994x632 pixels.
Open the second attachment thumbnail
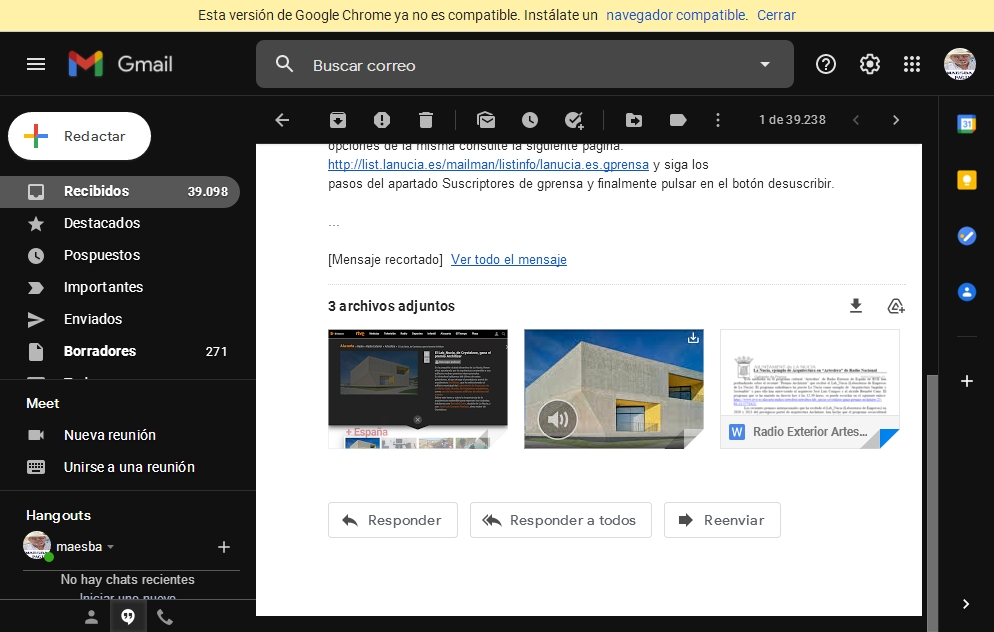(613, 389)
